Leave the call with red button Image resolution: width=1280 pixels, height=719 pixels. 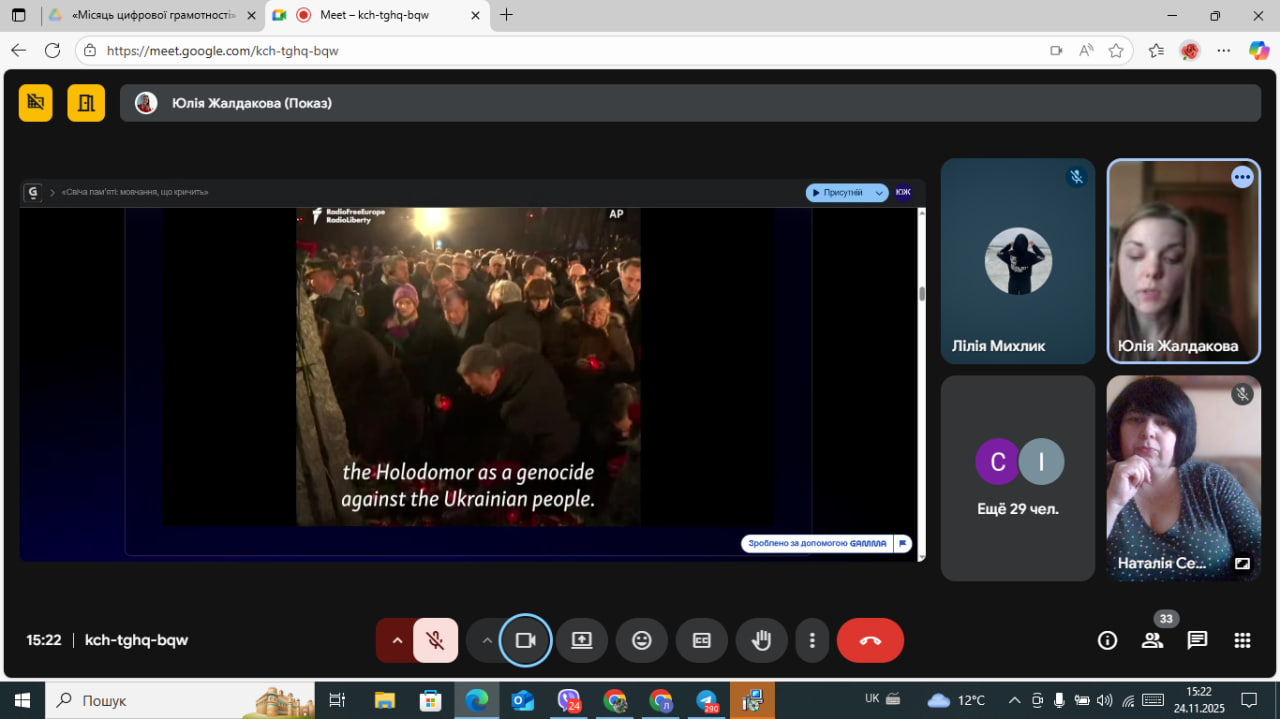[870, 641]
